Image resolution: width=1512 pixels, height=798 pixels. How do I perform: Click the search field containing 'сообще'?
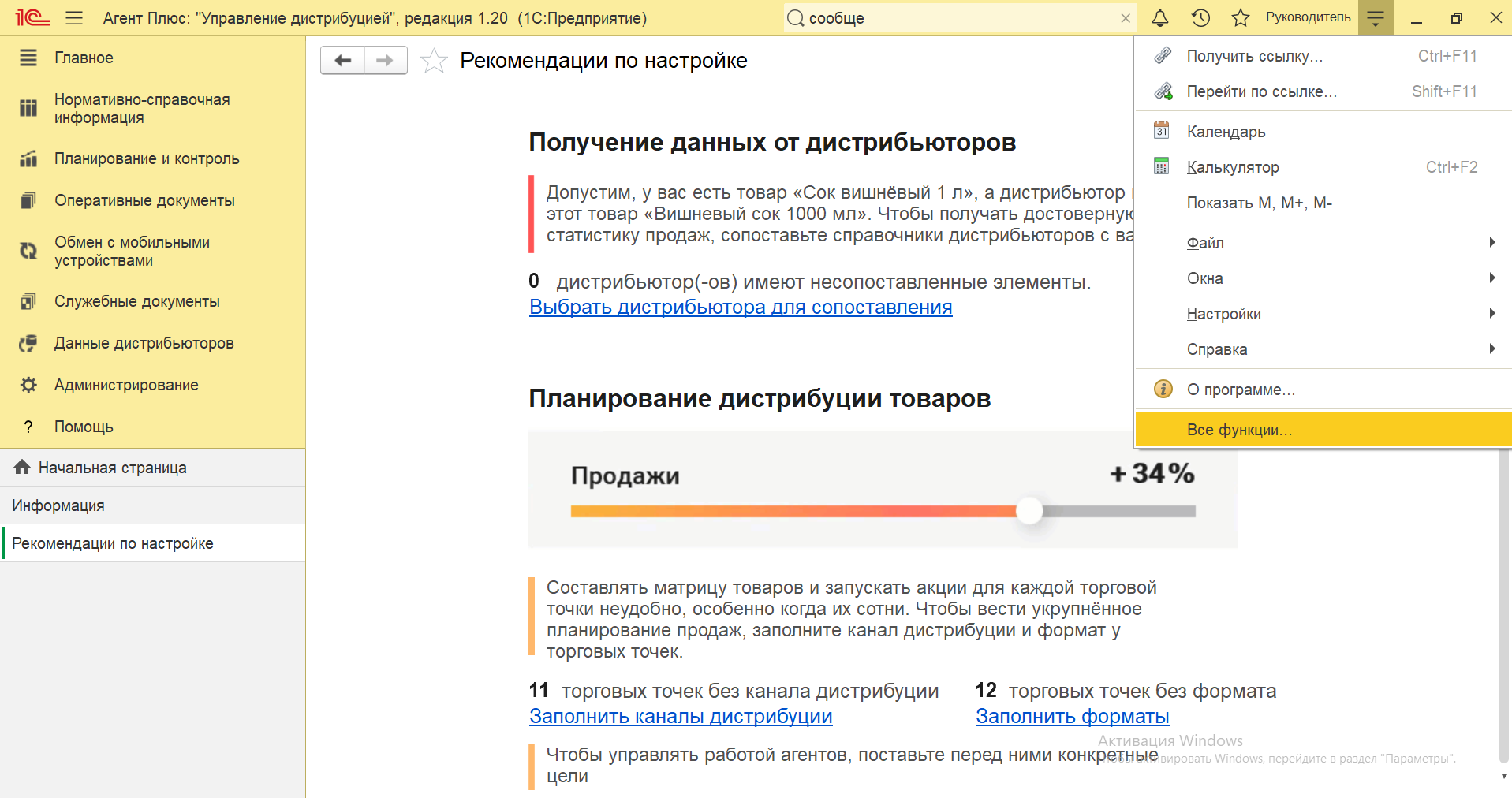click(958, 18)
